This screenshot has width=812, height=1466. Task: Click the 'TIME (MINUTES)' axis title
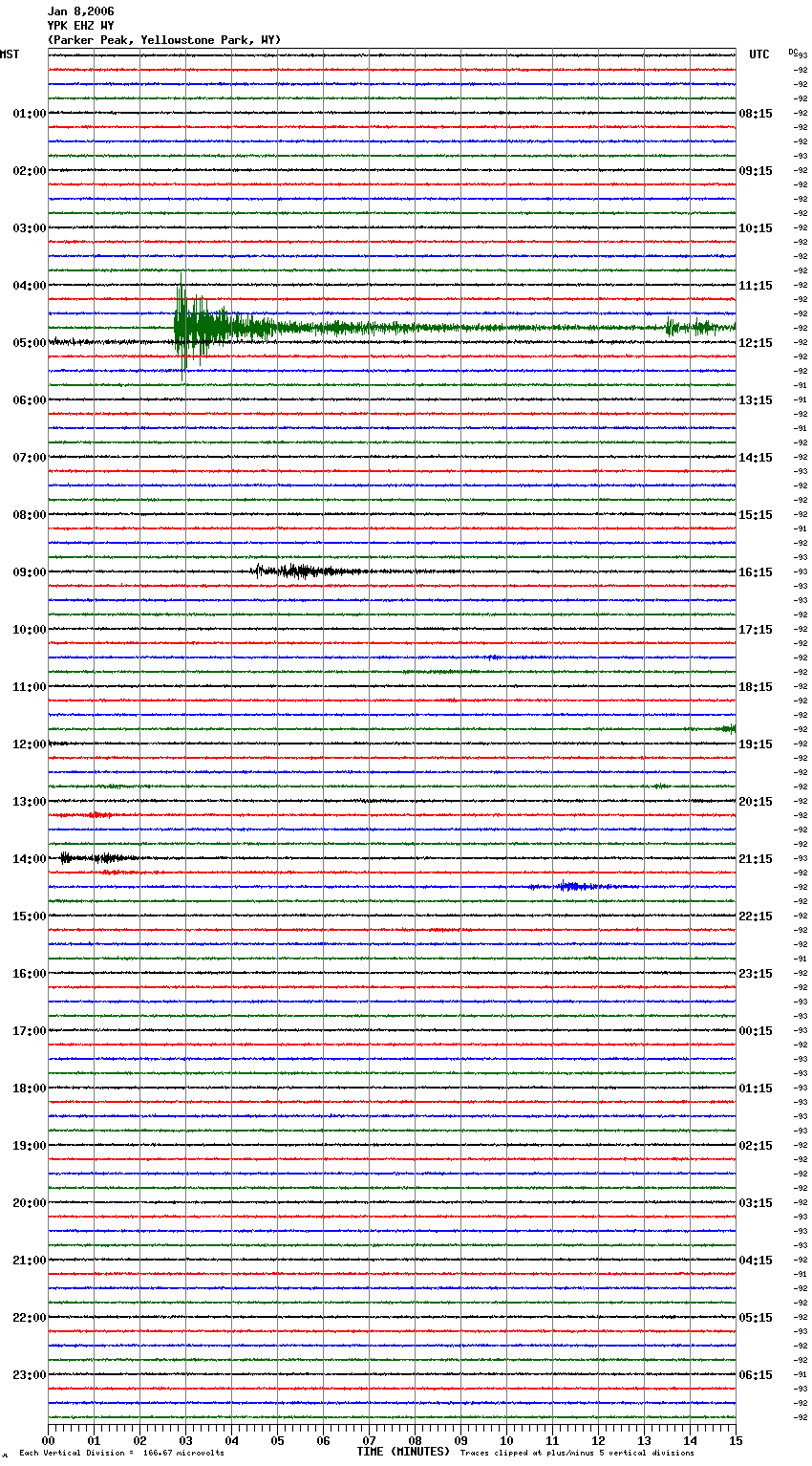[x=403, y=1452]
